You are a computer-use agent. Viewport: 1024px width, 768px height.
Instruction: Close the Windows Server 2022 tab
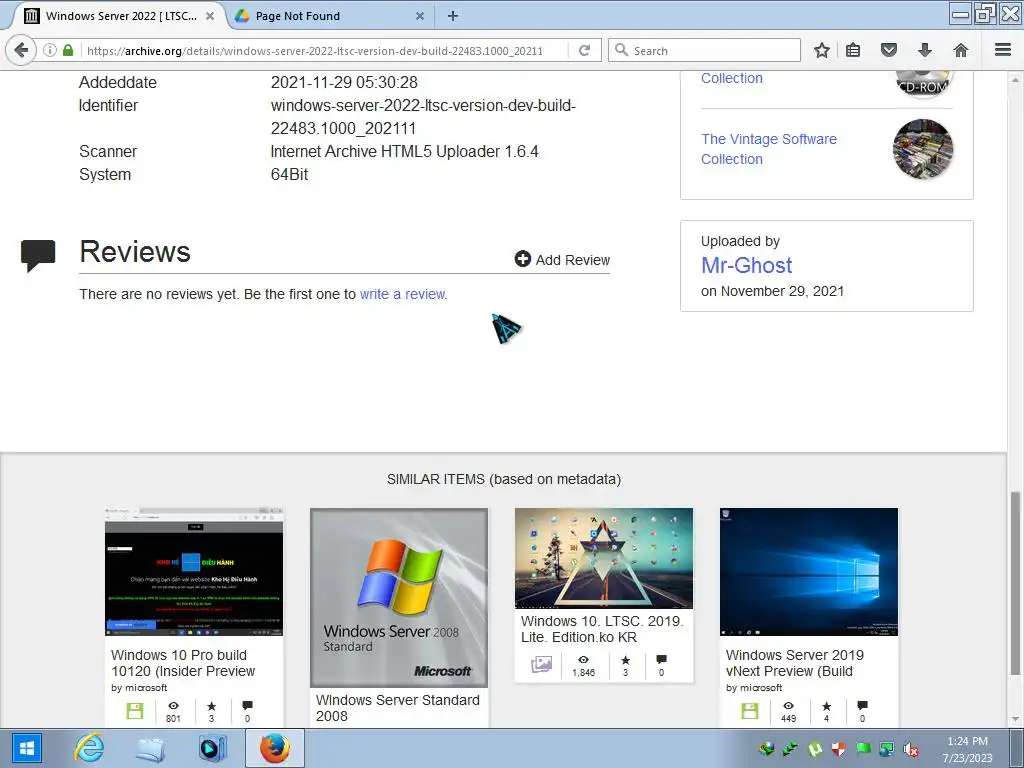click(x=210, y=16)
